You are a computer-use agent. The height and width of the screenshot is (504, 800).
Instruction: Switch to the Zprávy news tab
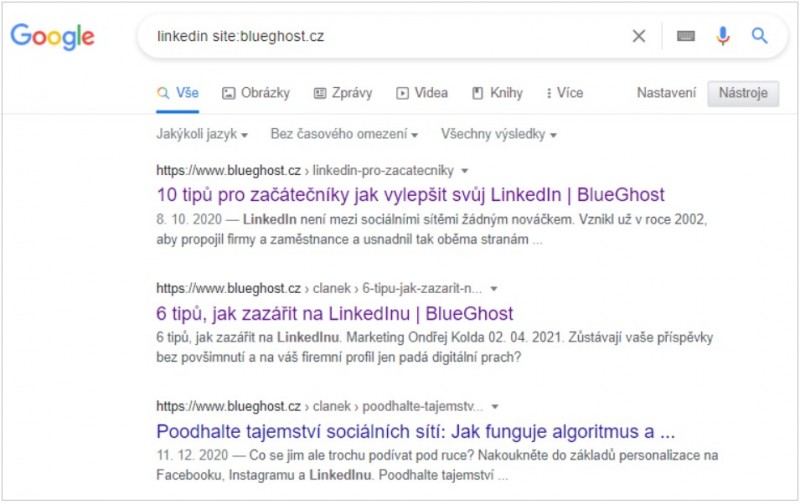click(x=343, y=93)
